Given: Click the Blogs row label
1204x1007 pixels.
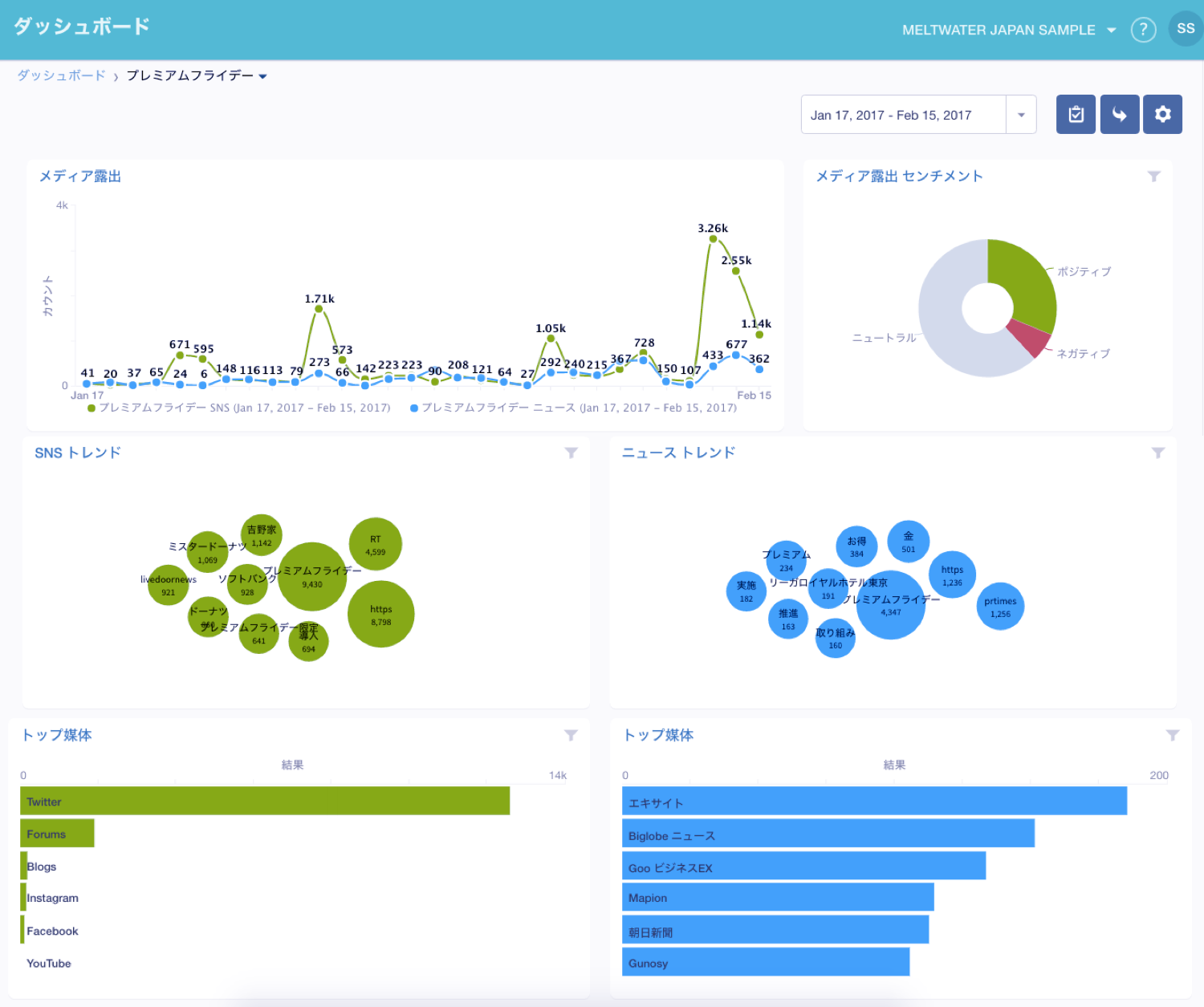Looking at the screenshot, I should (x=42, y=866).
